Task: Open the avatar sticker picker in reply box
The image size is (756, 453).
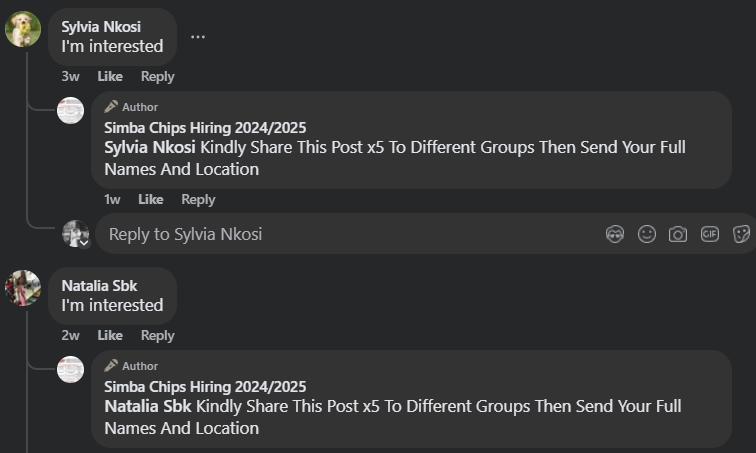Action: click(615, 234)
